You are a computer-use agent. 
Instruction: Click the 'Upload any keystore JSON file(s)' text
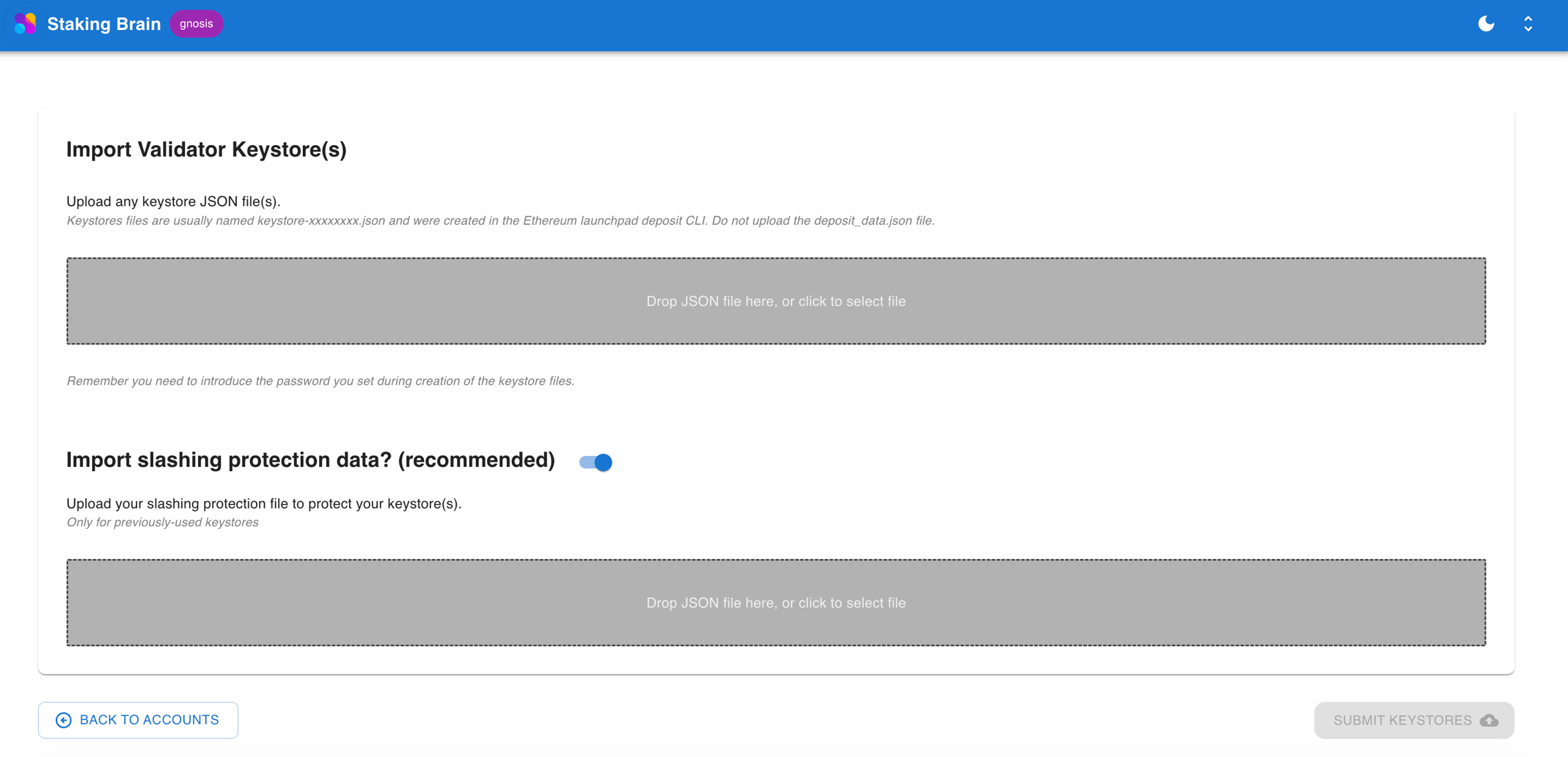(x=174, y=202)
